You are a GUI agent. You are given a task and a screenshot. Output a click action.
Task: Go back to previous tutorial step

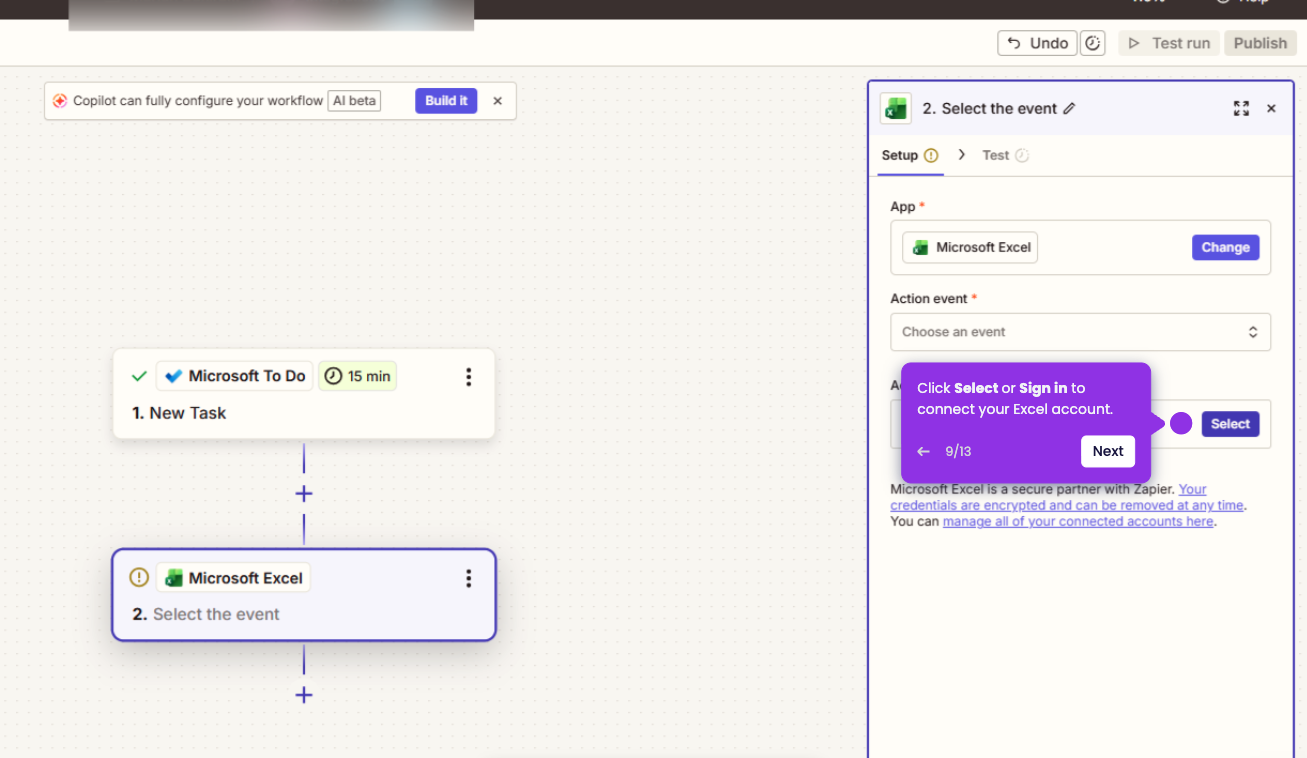pyautogui.click(x=923, y=452)
